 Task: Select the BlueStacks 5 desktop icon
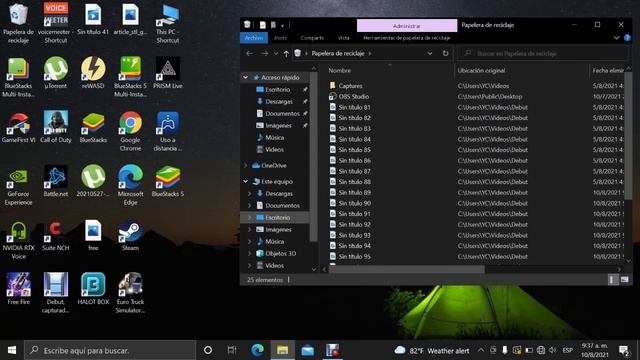point(168,181)
